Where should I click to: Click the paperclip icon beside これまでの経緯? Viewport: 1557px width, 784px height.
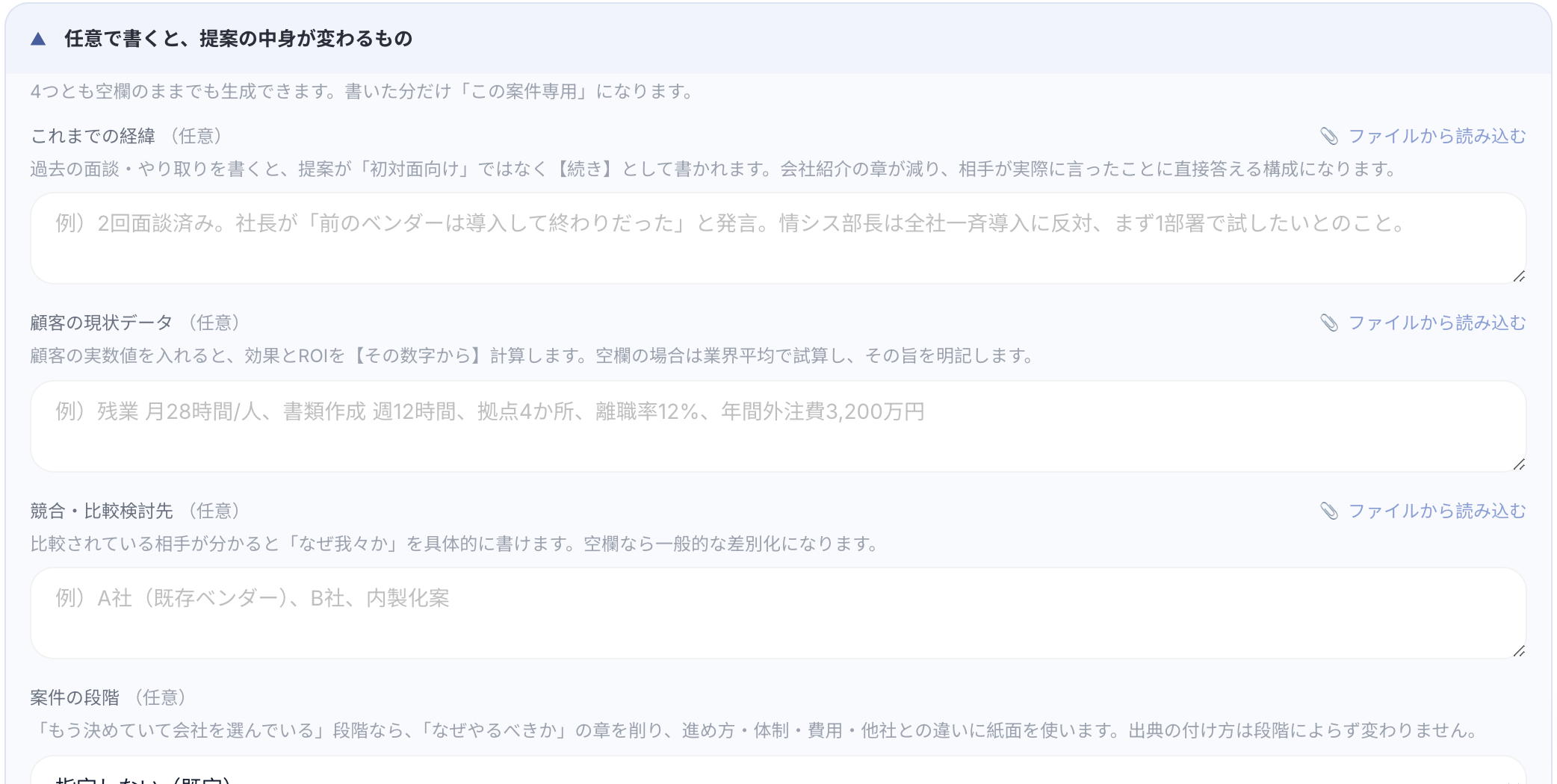coord(1329,136)
